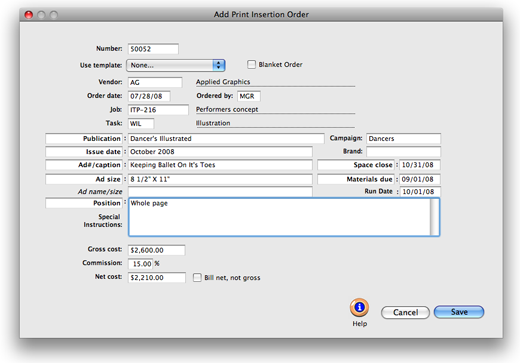Edit the Ad#/caption label field

84,165
